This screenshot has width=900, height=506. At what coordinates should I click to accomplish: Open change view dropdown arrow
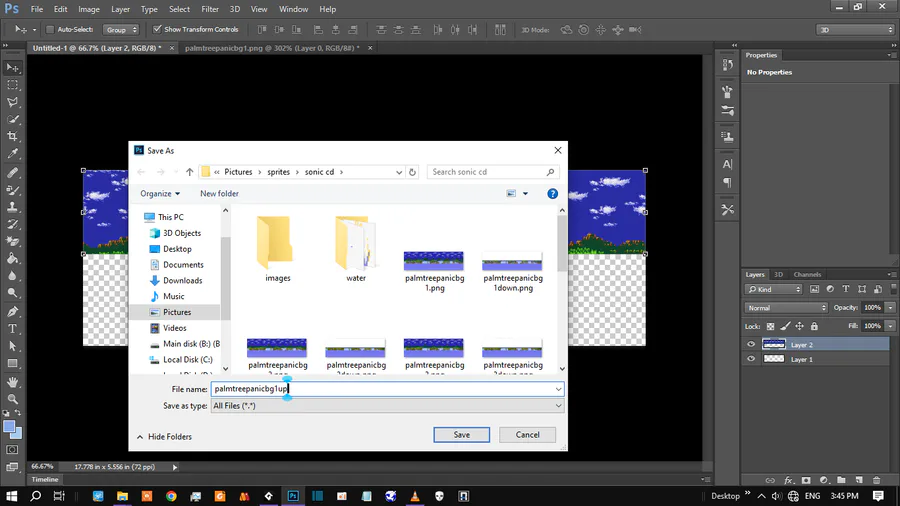pyautogui.click(x=525, y=194)
